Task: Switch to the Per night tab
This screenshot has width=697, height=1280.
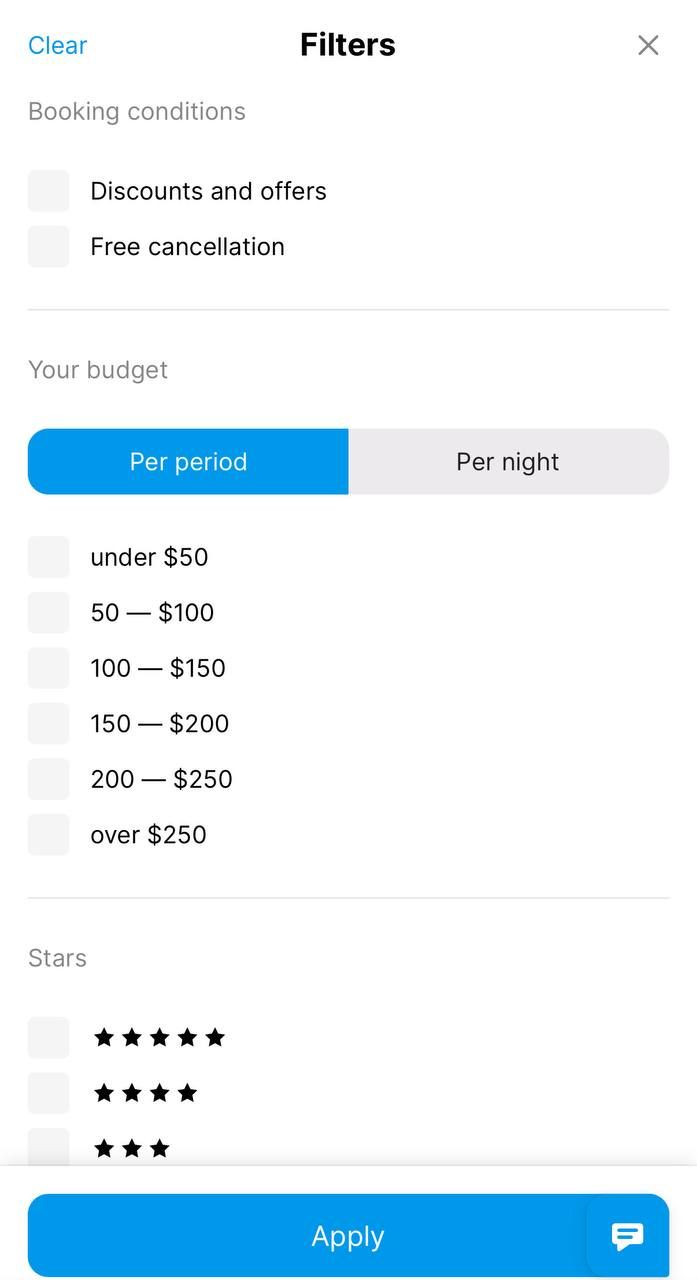Action: point(508,461)
